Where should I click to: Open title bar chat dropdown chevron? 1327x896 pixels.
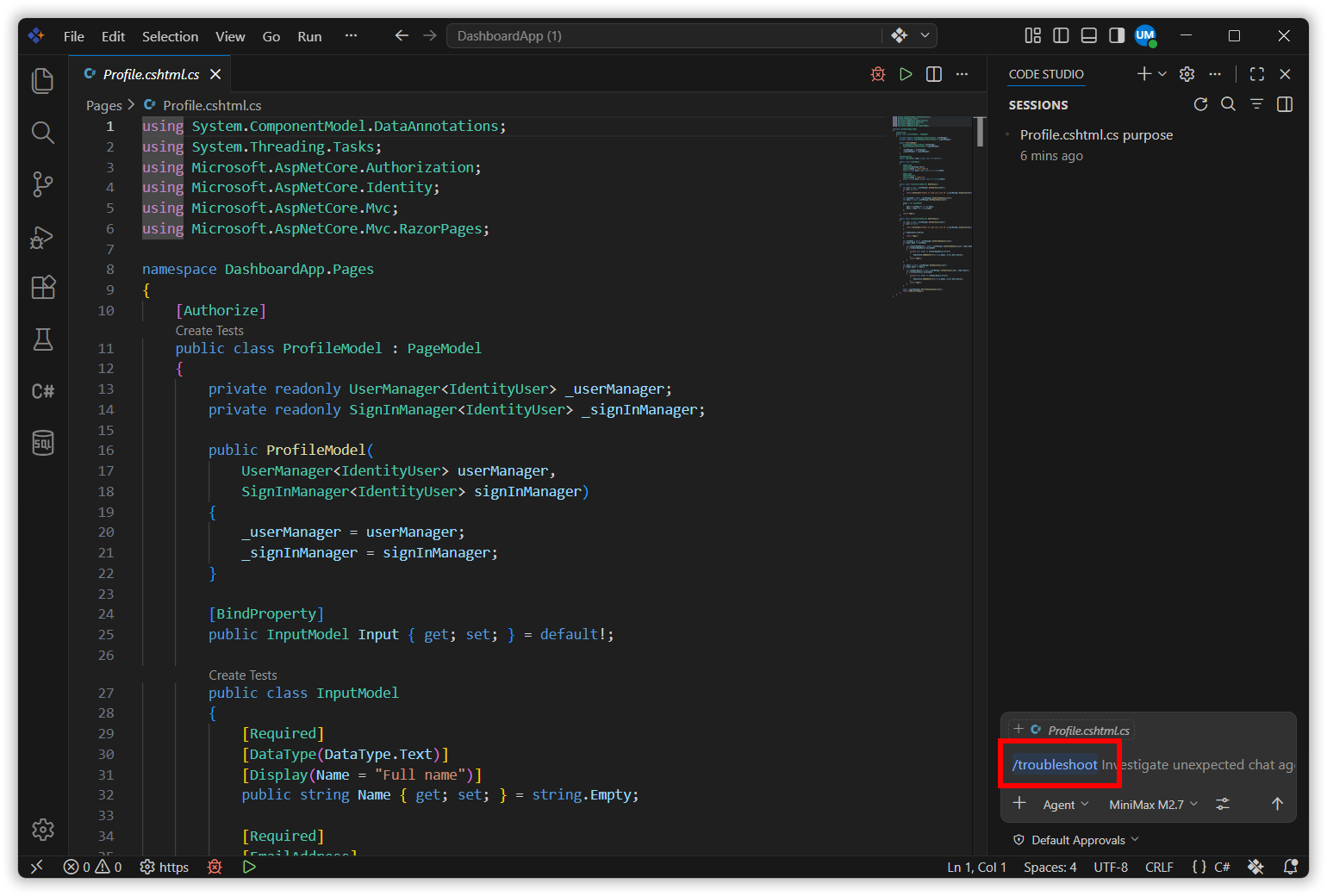point(925,35)
